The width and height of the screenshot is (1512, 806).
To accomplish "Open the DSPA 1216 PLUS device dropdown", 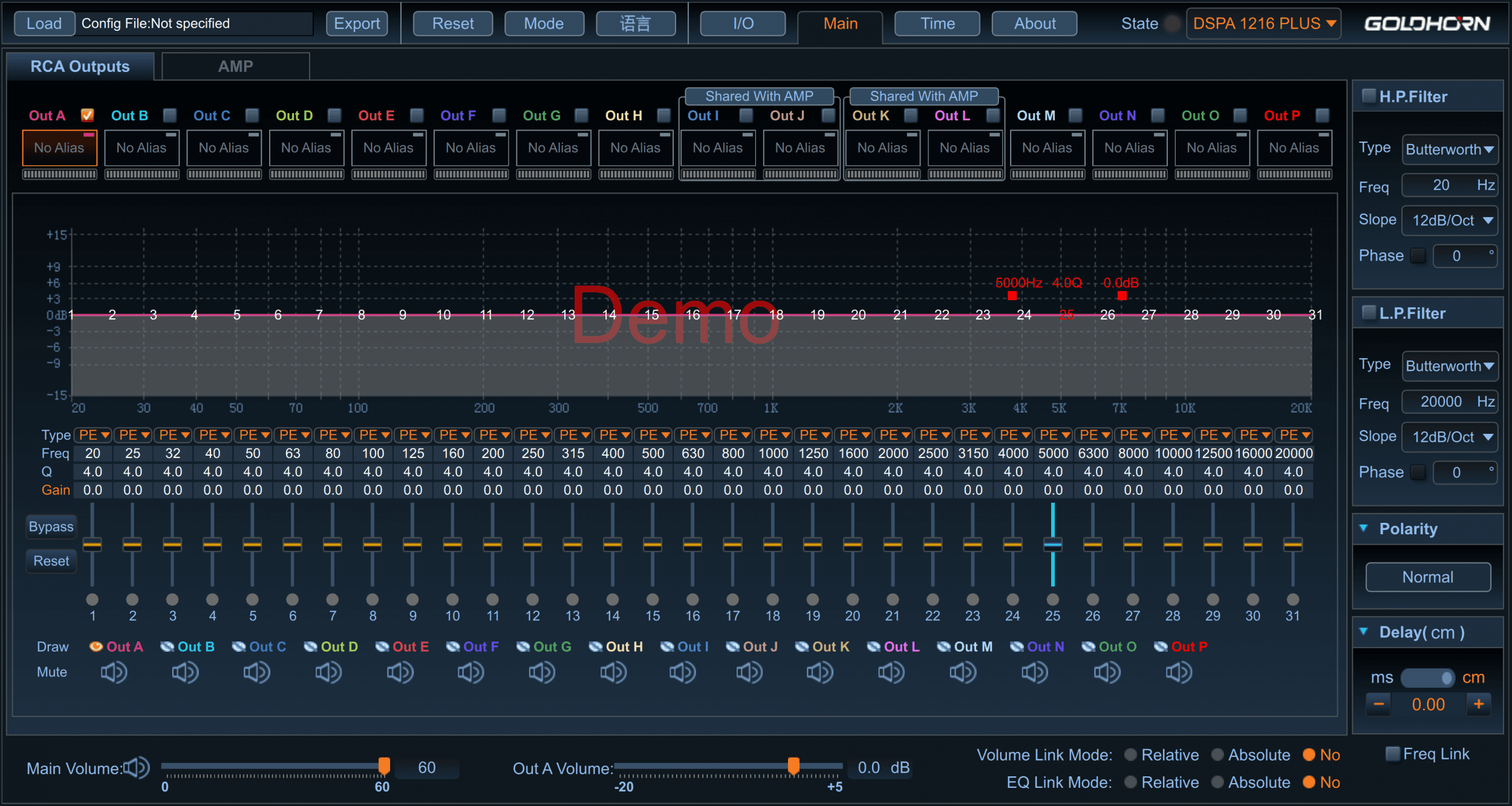I will pos(1263,24).
